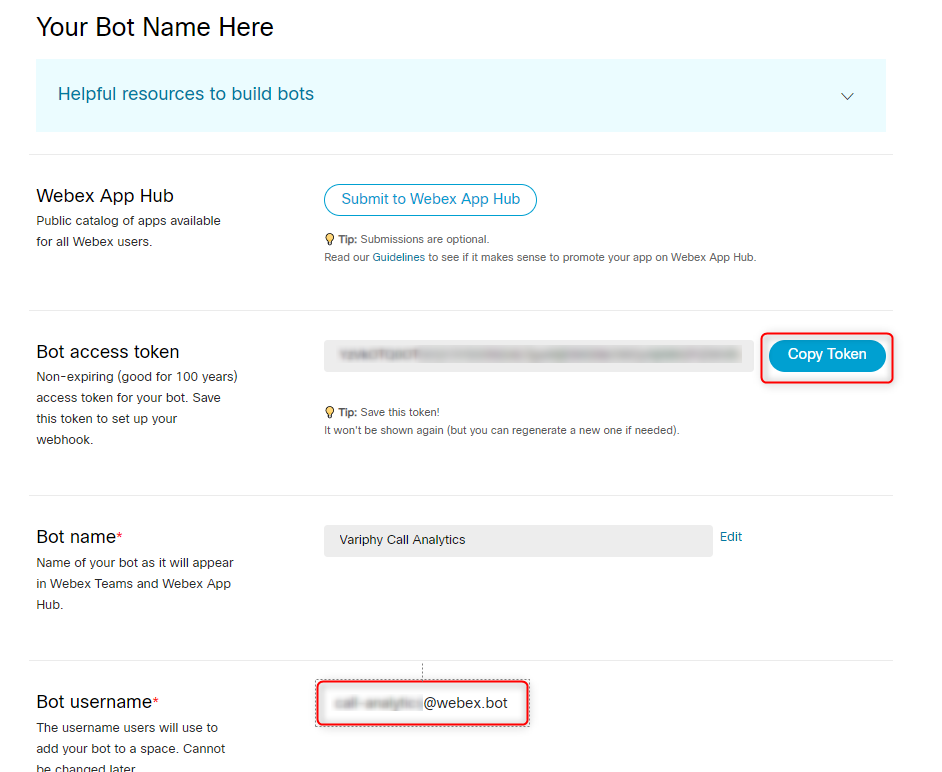Click the lightbulb icon beside Save this token
The image size is (942, 772).
329,412
